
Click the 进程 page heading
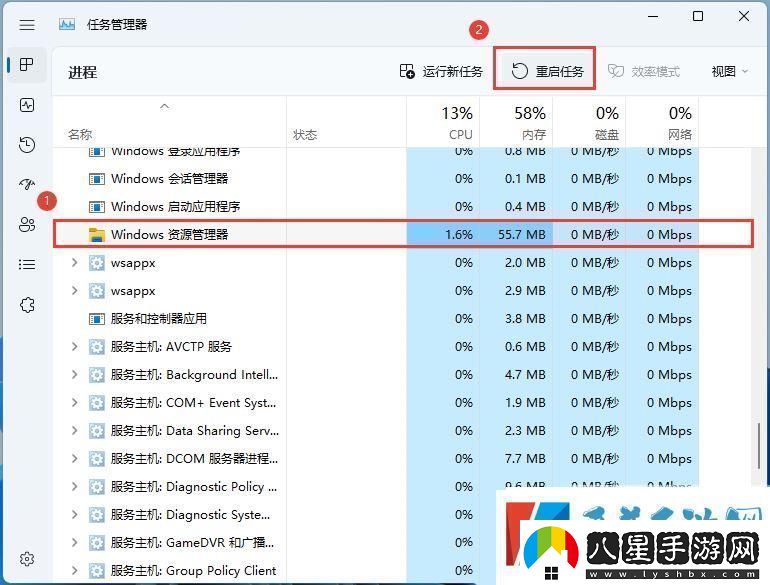[x=82, y=72]
